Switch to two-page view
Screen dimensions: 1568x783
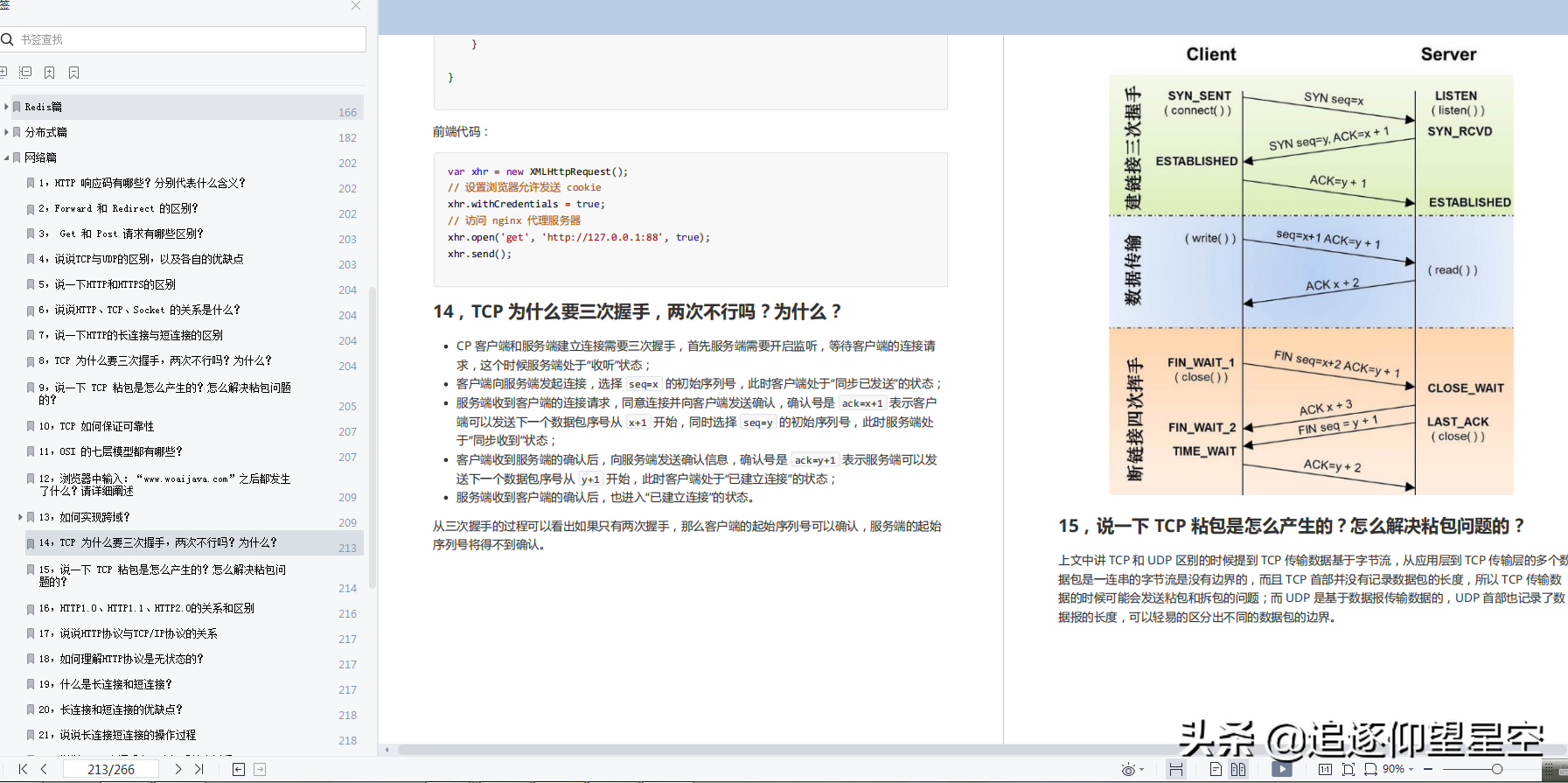tap(1238, 769)
